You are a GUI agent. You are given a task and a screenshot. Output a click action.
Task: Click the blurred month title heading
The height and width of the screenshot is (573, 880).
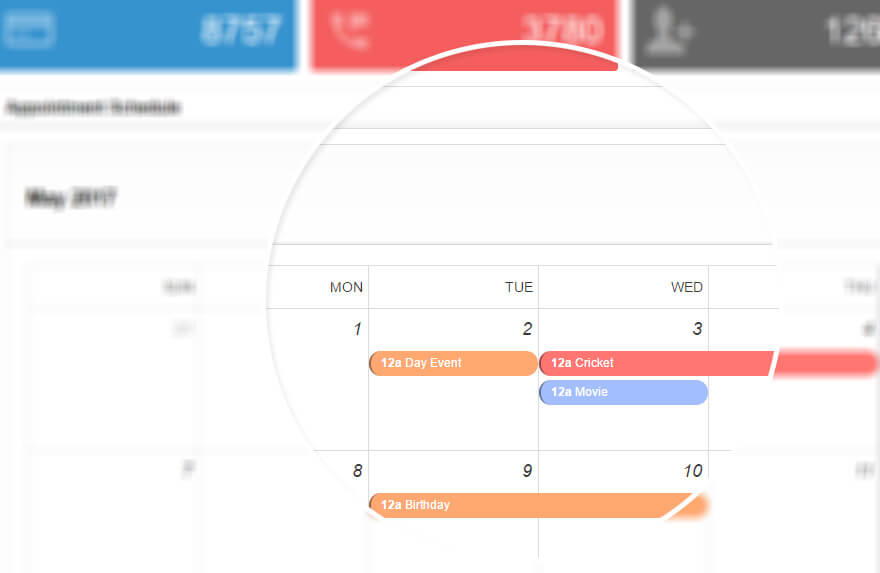point(71,198)
